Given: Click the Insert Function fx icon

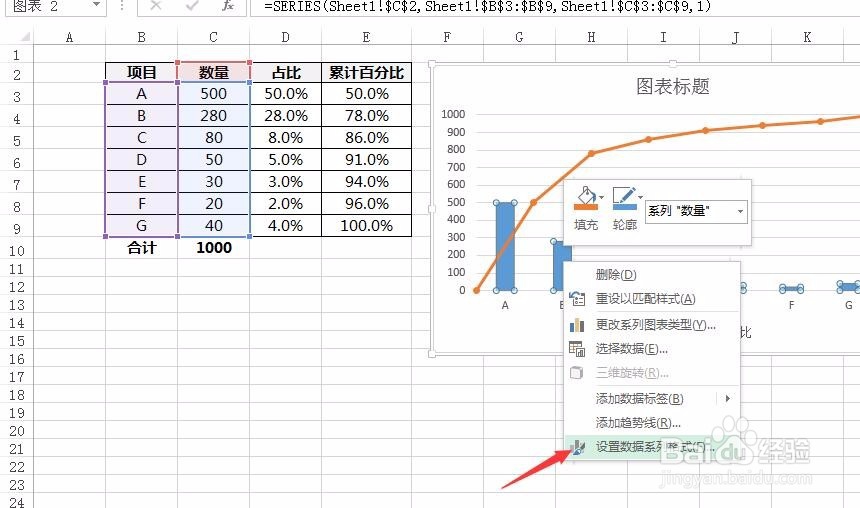Looking at the screenshot, I should [228, 5].
